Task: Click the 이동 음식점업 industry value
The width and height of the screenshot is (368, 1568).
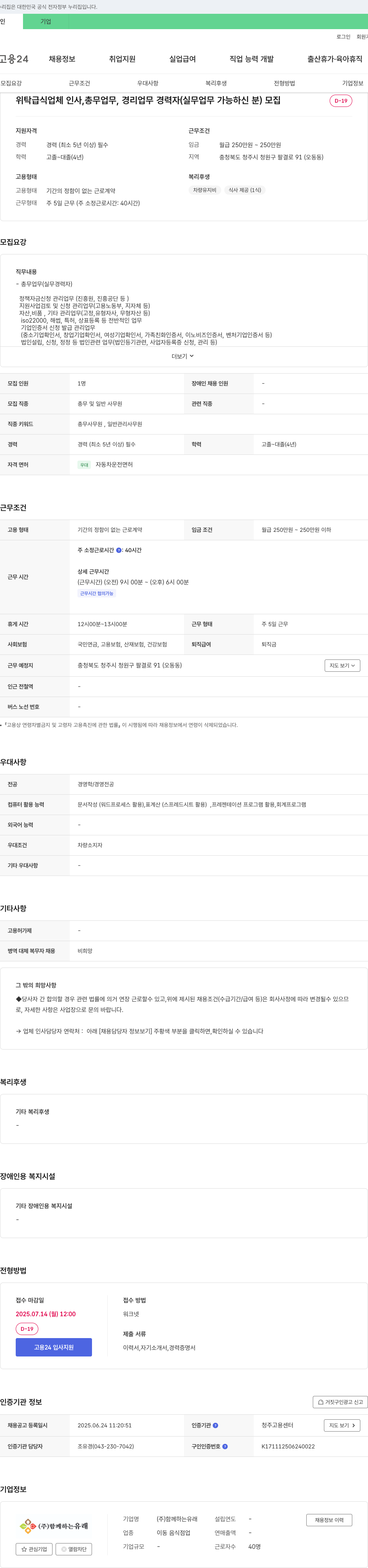Action: tap(174, 1533)
